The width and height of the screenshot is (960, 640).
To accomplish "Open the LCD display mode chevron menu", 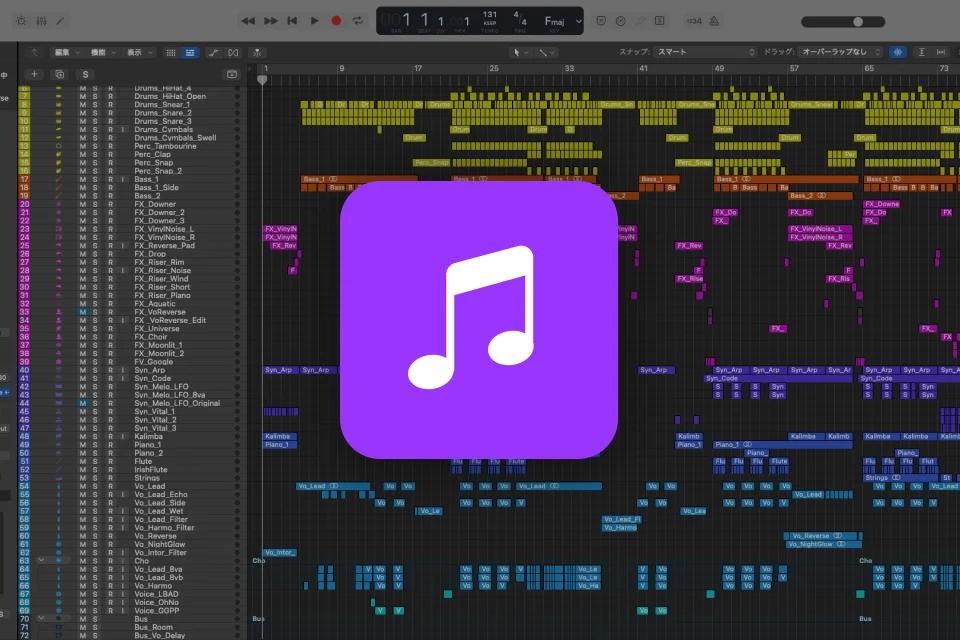I will coord(579,21).
